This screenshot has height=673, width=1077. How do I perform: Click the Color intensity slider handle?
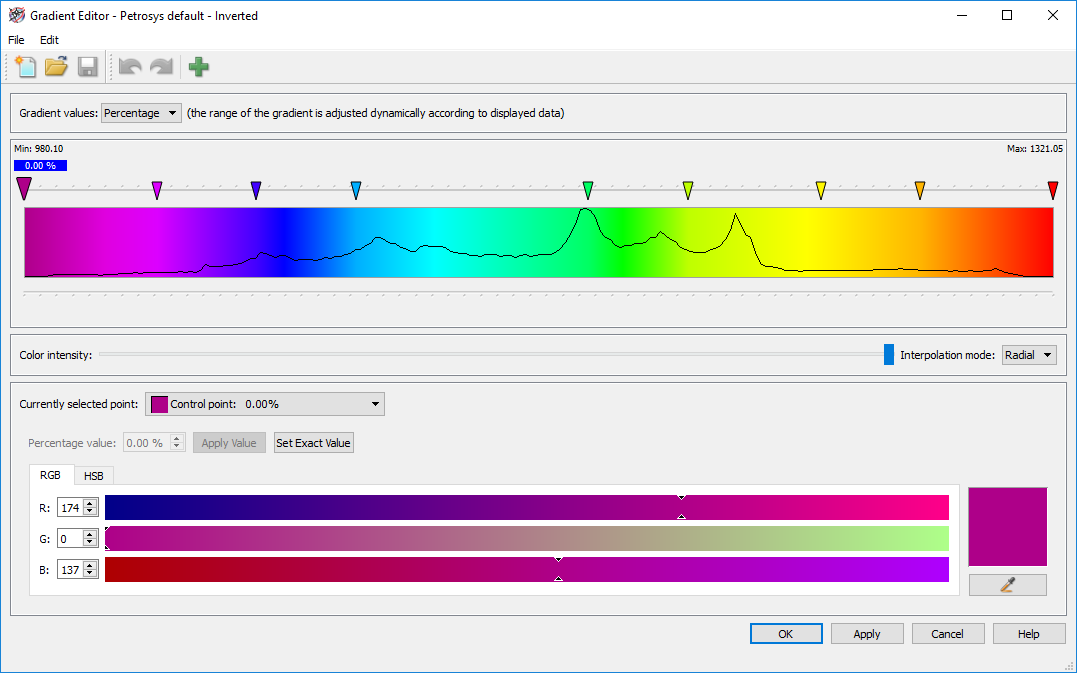889,355
